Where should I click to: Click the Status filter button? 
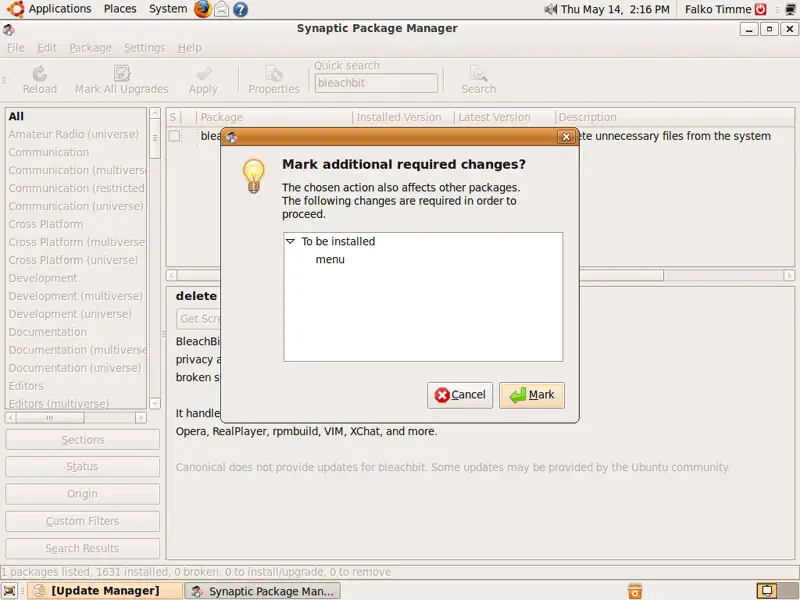(82, 467)
